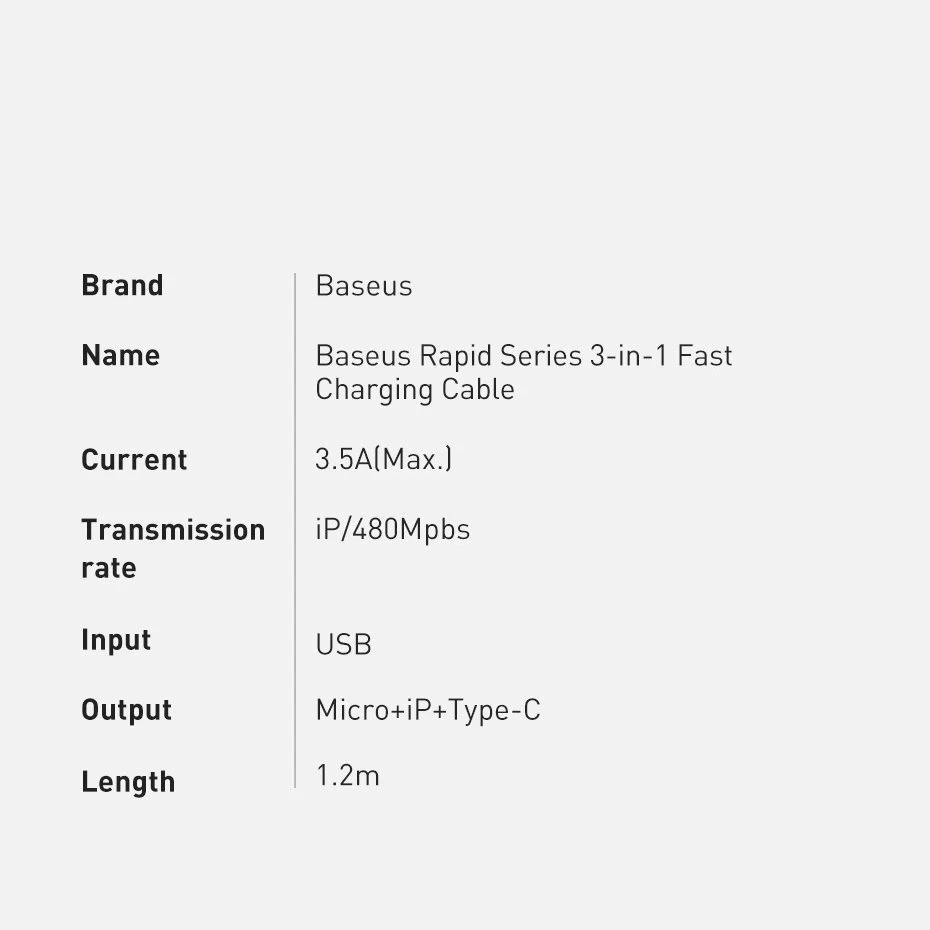Select the iP/480Mpbs transmission value
The image size is (930, 930).
pyautogui.click(x=392, y=530)
